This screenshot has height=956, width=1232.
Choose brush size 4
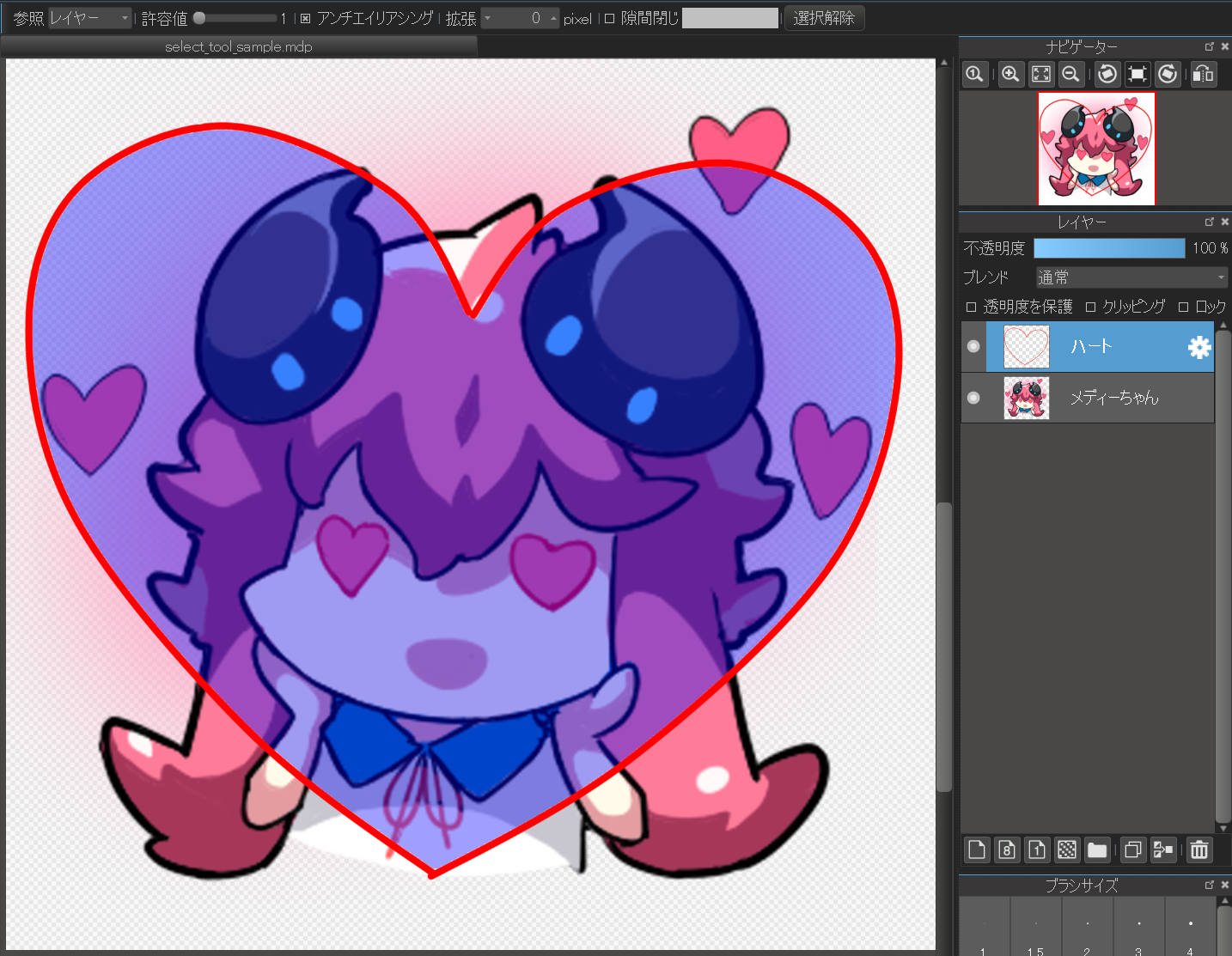tap(1191, 927)
